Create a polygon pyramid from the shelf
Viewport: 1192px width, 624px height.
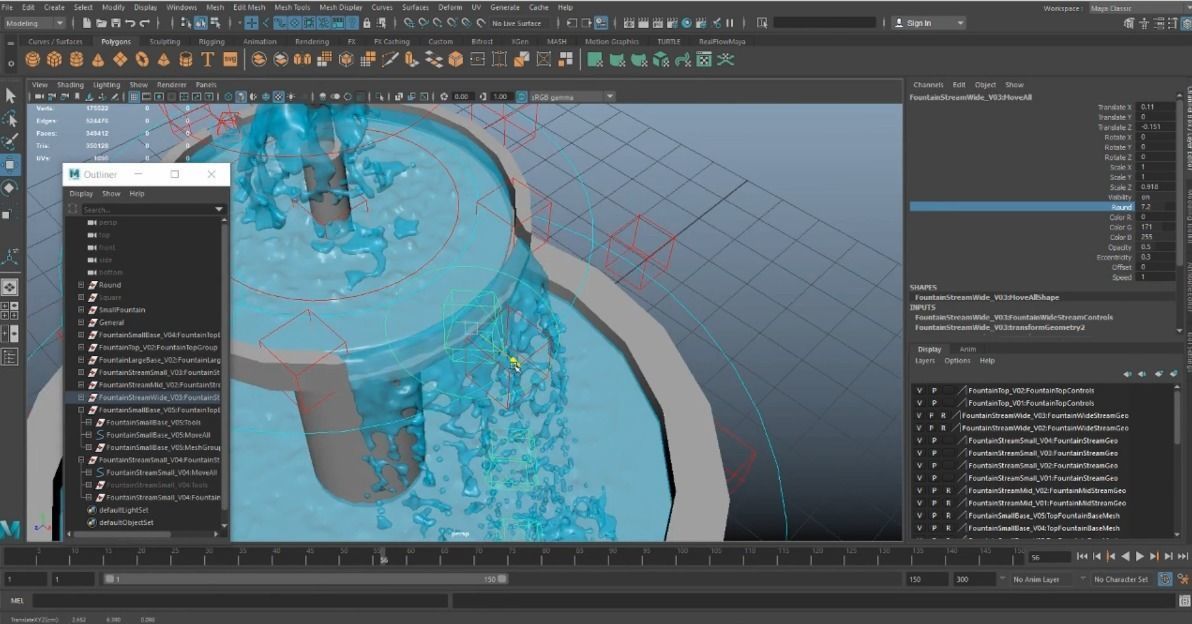click(x=163, y=59)
